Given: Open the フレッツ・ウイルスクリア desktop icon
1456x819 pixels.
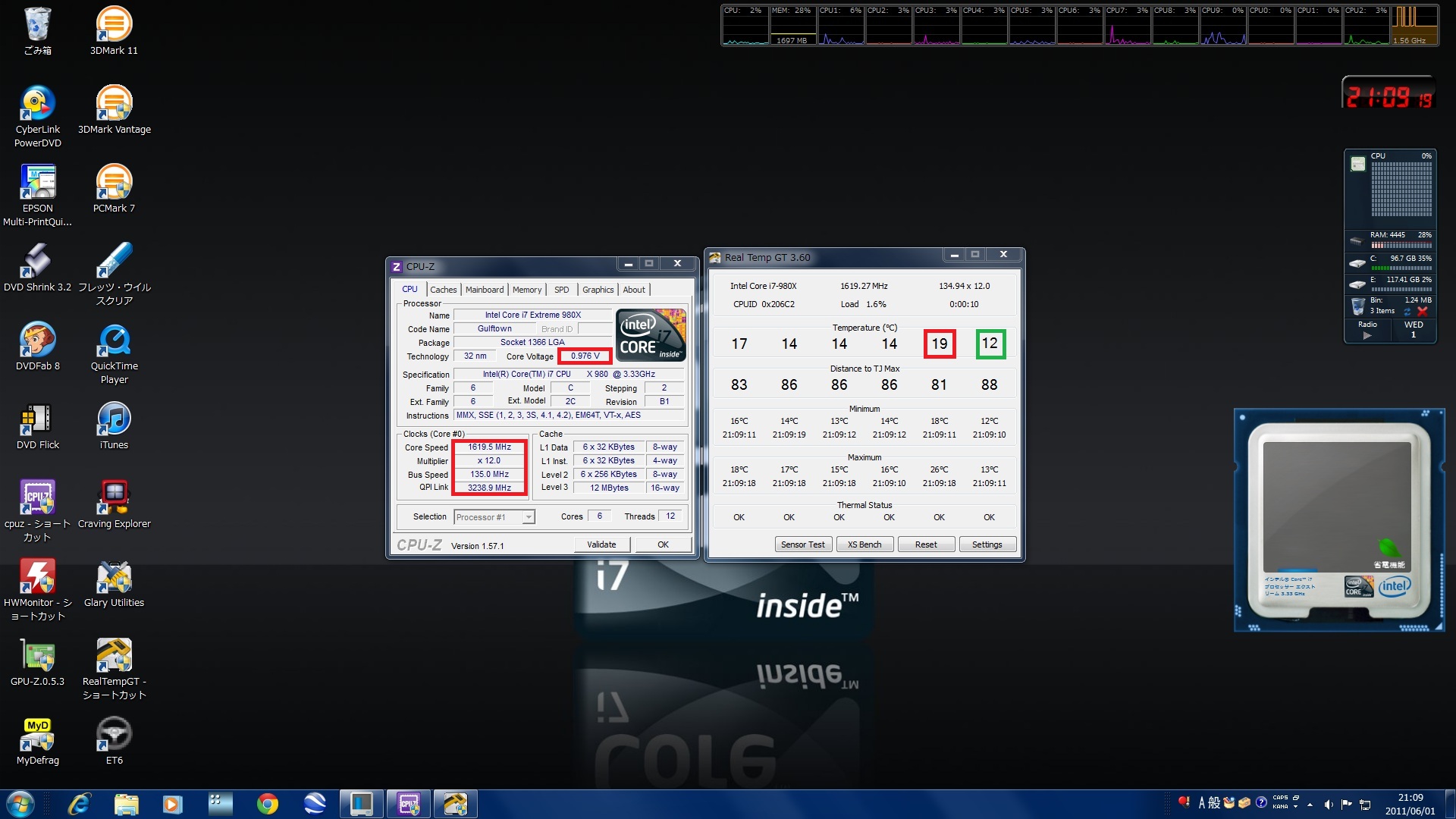Looking at the screenshot, I should 114,274.
